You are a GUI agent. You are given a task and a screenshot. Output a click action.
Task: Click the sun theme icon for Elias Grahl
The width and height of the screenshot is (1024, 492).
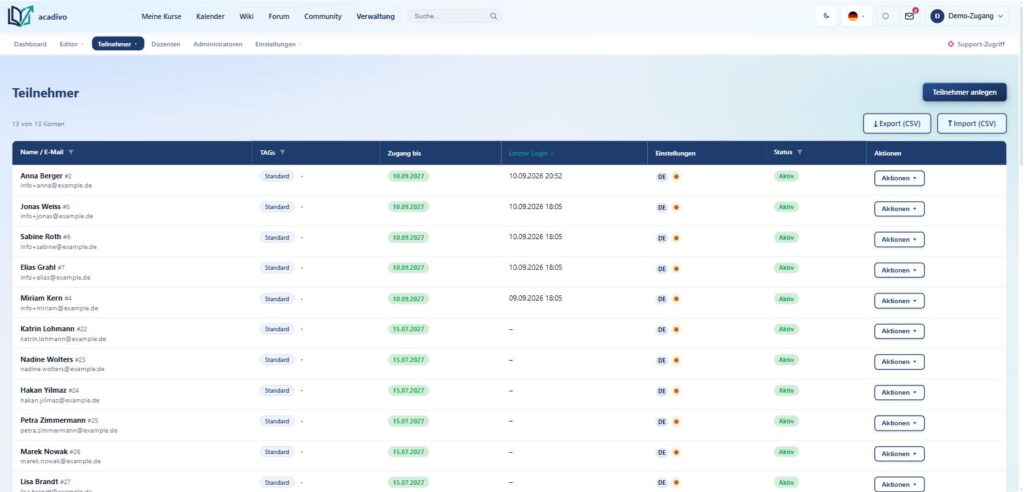coord(676,268)
